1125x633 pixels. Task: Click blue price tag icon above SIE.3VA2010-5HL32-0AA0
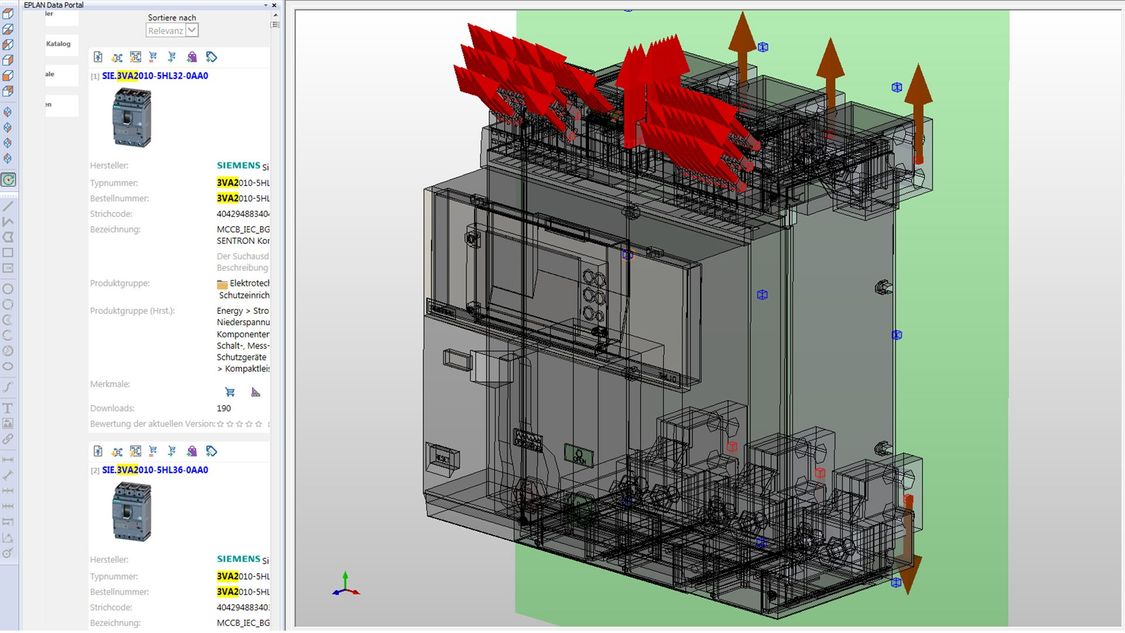coord(211,57)
